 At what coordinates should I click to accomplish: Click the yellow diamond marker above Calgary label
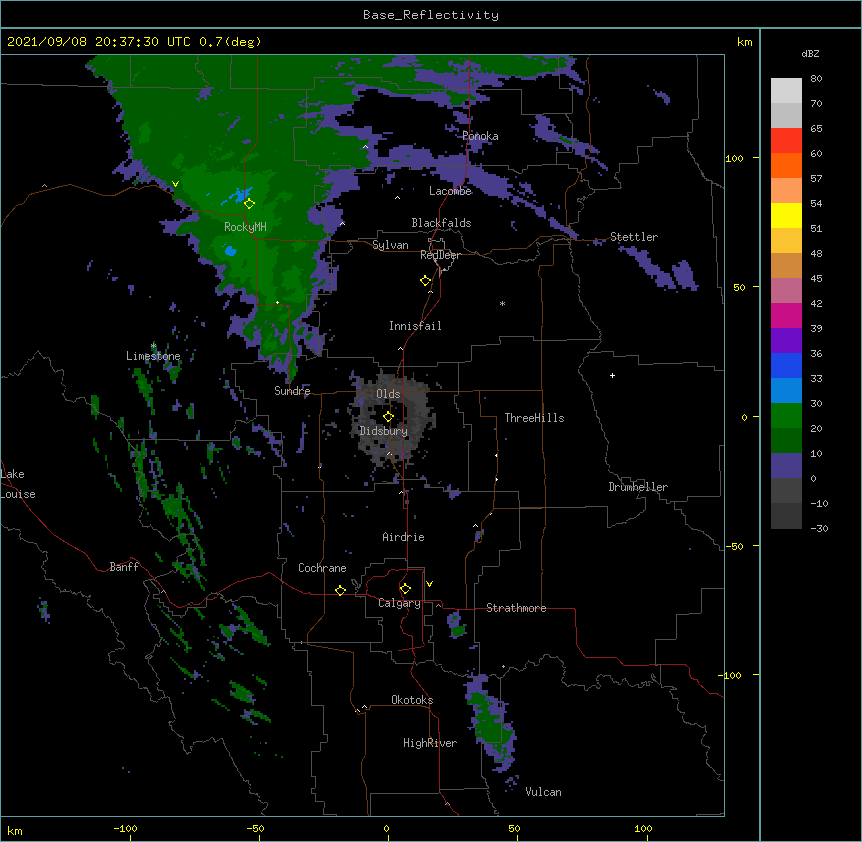click(x=405, y=589)
